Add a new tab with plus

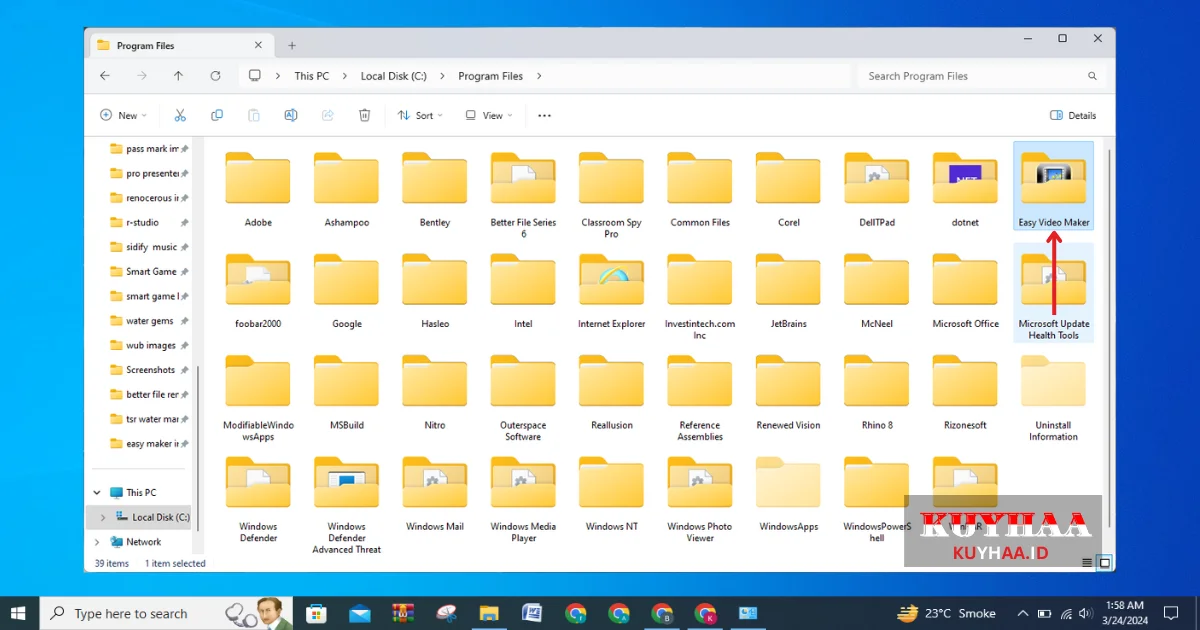coord(292,45)
